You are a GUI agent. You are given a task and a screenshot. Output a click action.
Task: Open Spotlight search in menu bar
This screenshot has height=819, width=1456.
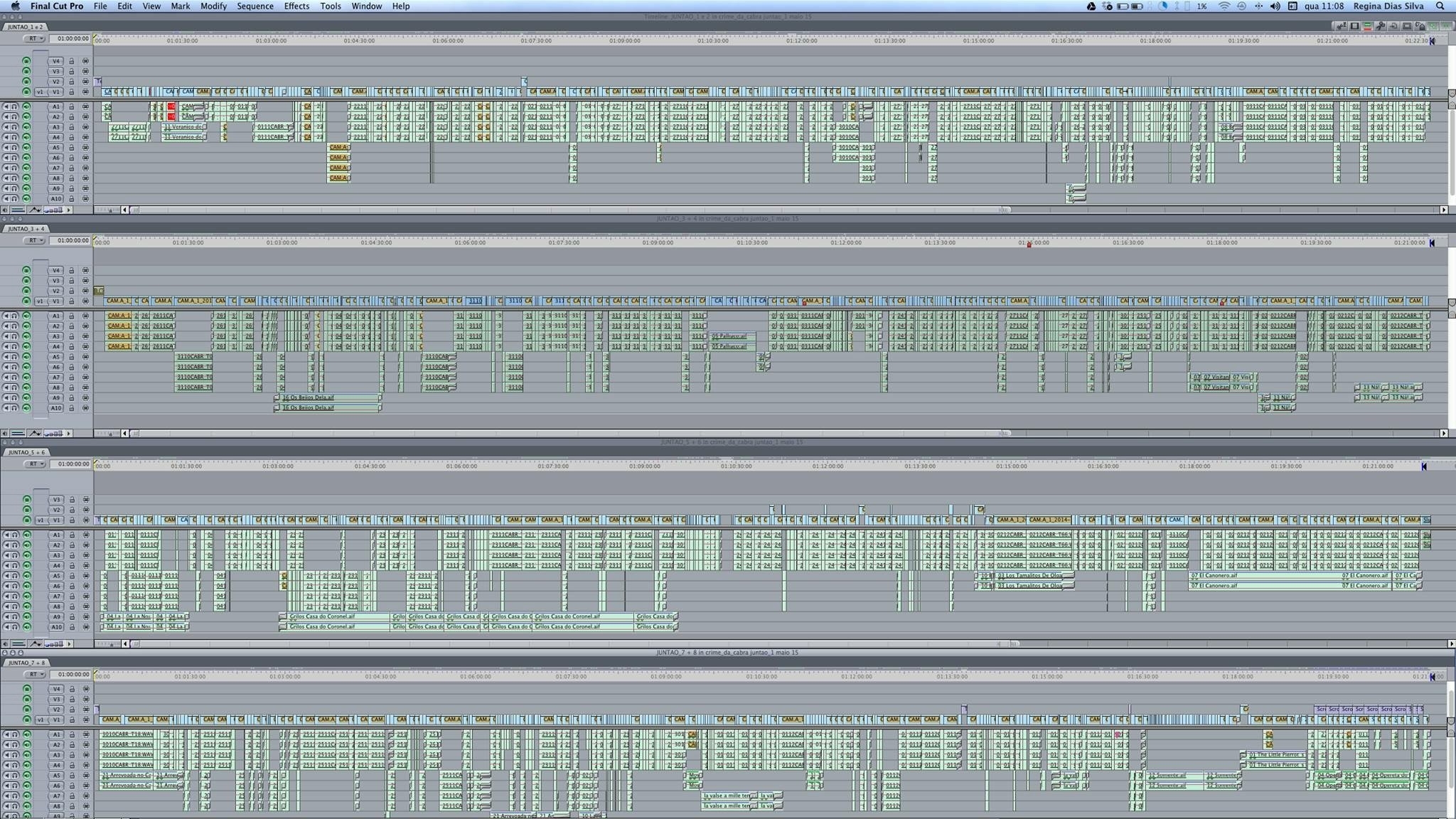1440,6
